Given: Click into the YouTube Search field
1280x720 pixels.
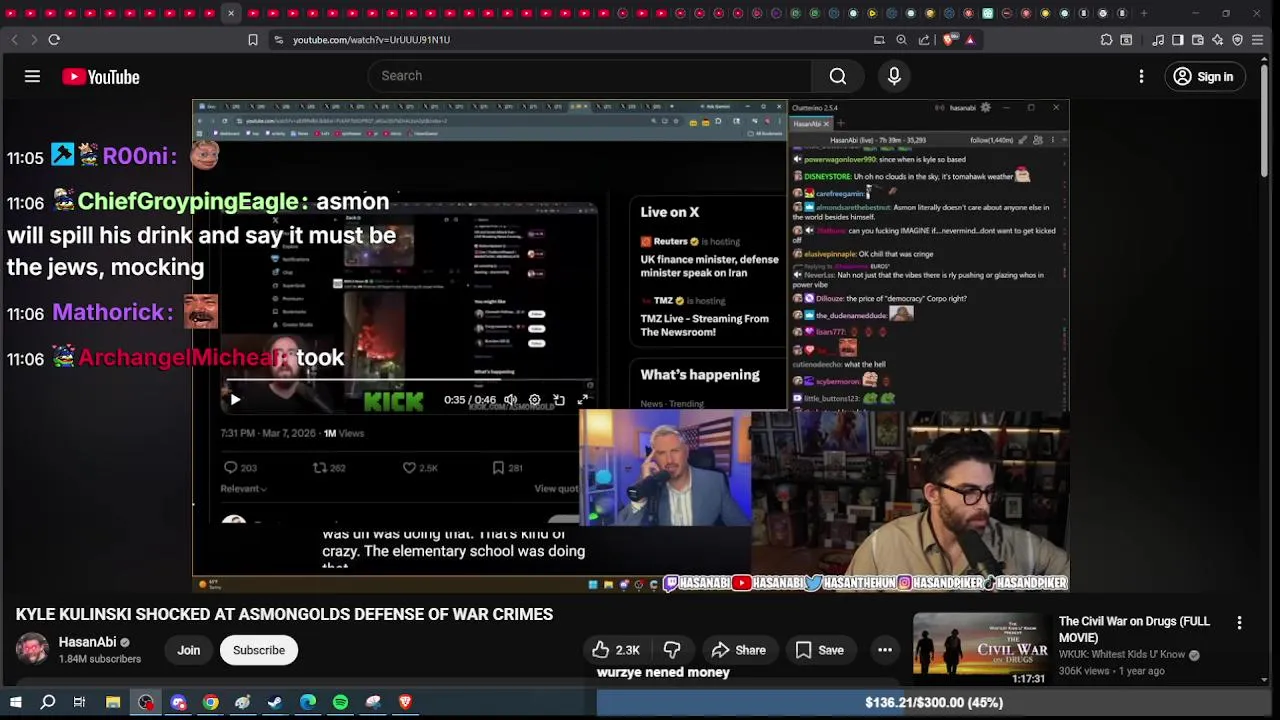Looking at the screenshot, I should 590,76.
